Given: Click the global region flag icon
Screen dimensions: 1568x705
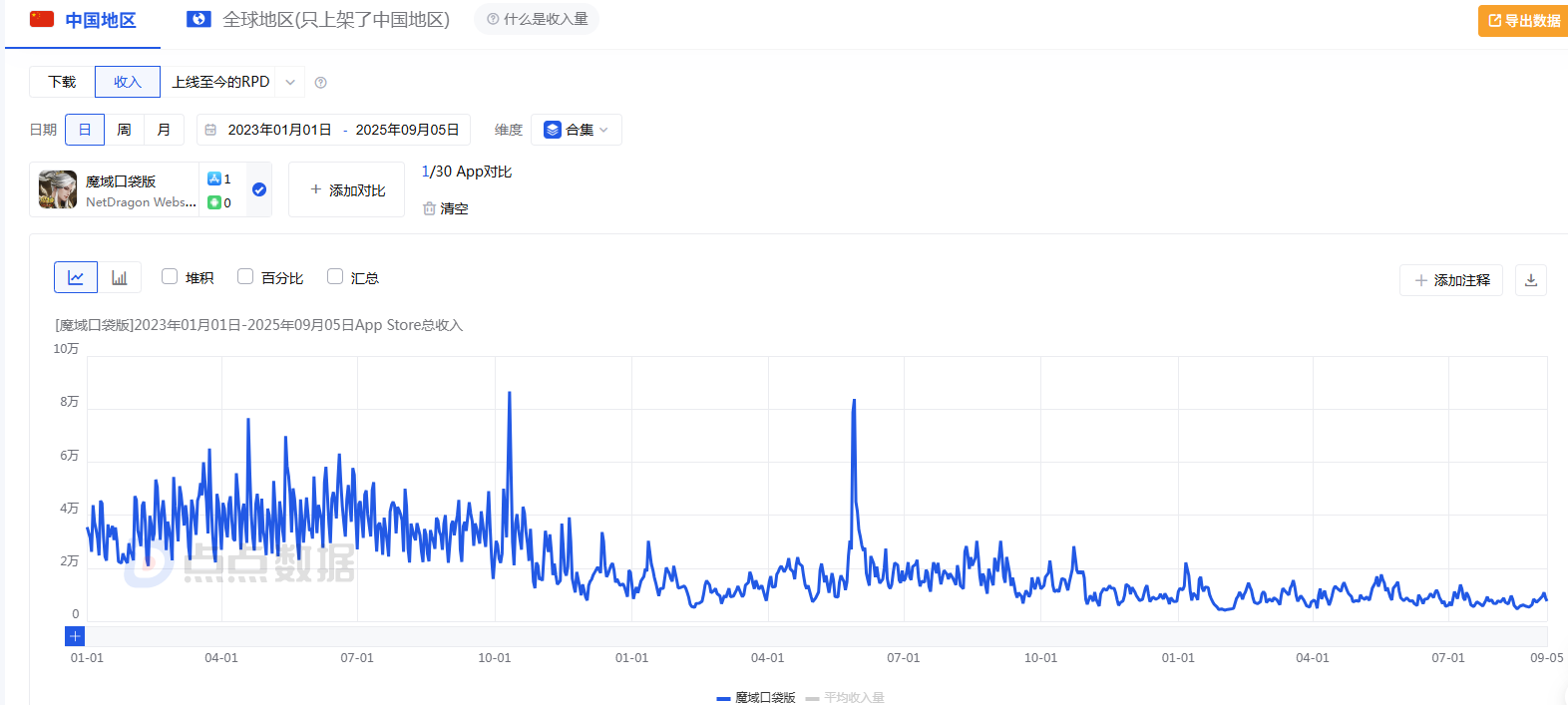Looking at the screenshot, I should click(198, 19).
